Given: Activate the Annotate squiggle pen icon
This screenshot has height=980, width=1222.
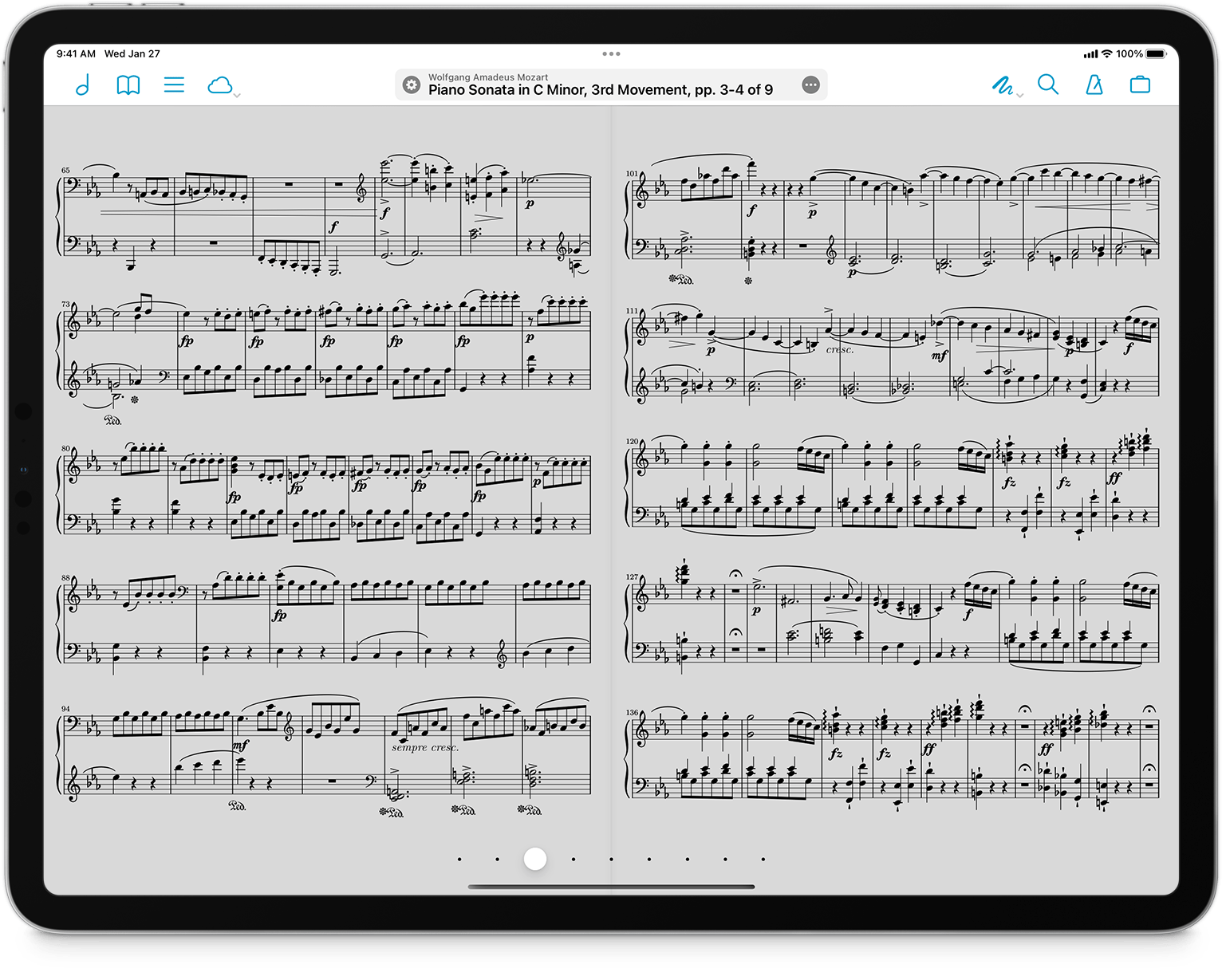Looking at the screenshot, I should click(1002, 85).
